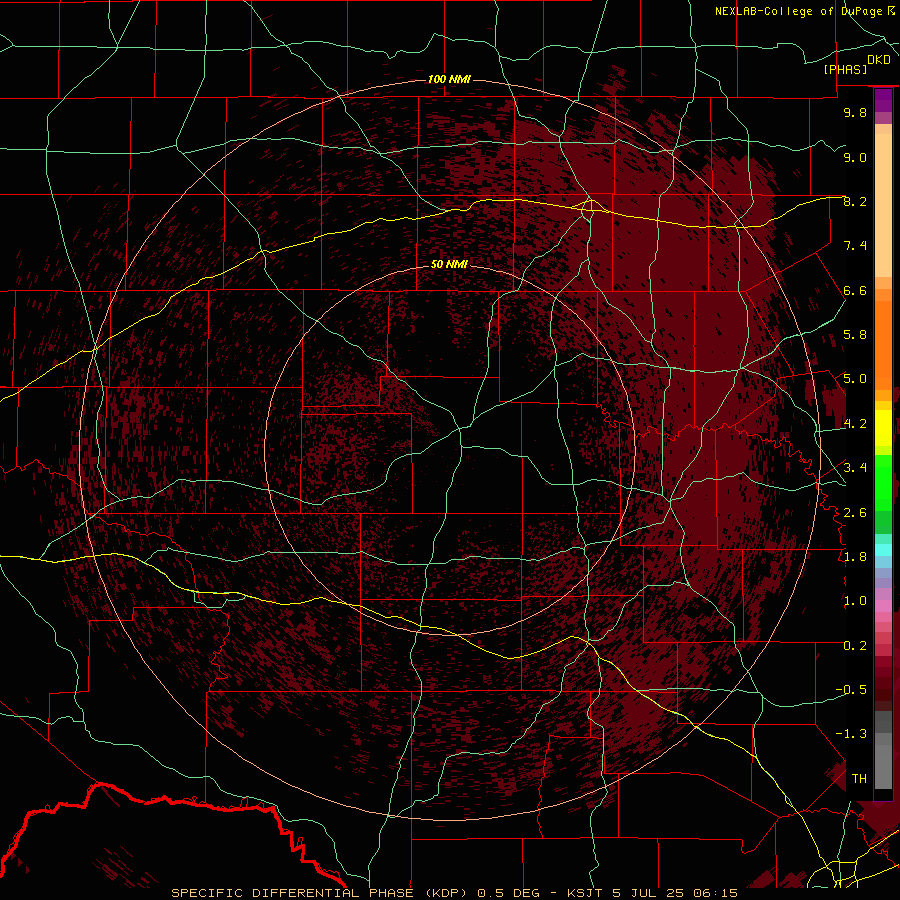The image size is (900, 900).
Task: Click the 50 NMI range ring label
Action: (449, 264)
